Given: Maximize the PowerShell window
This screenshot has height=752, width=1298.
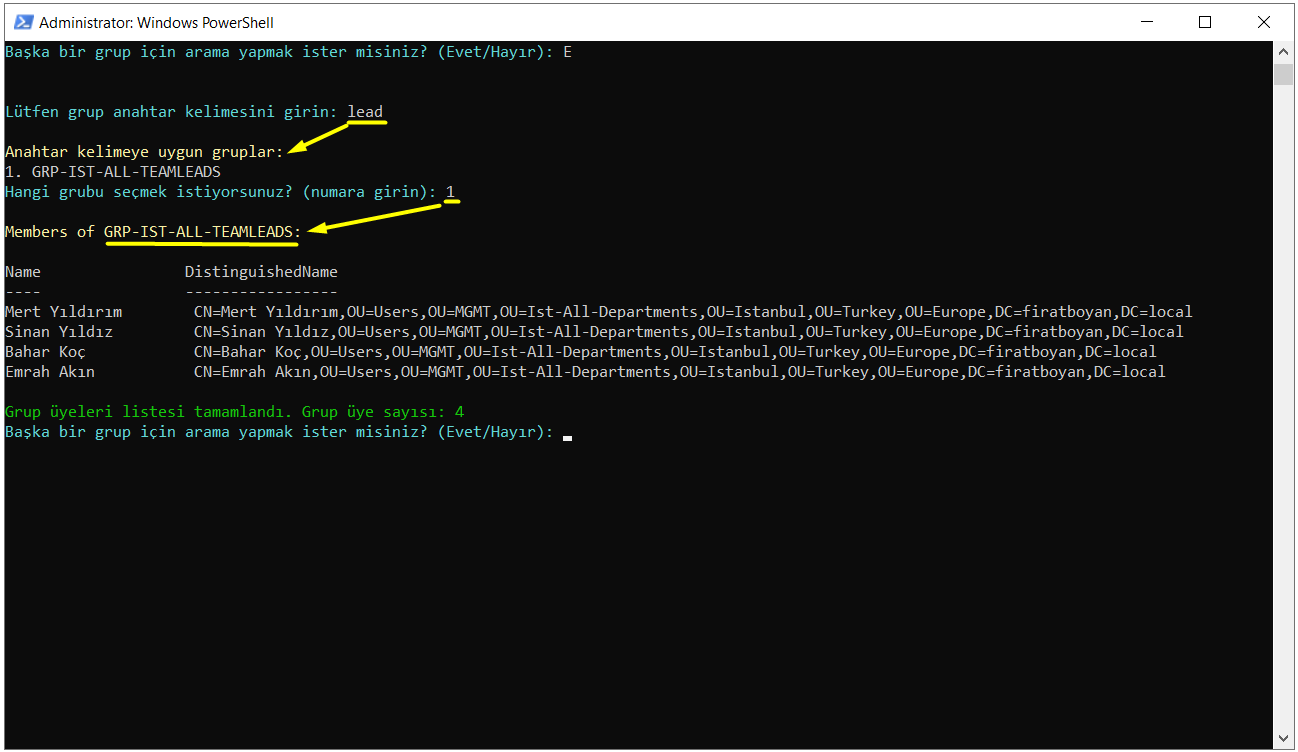Looking at the screenshot, I should 1205,21.
